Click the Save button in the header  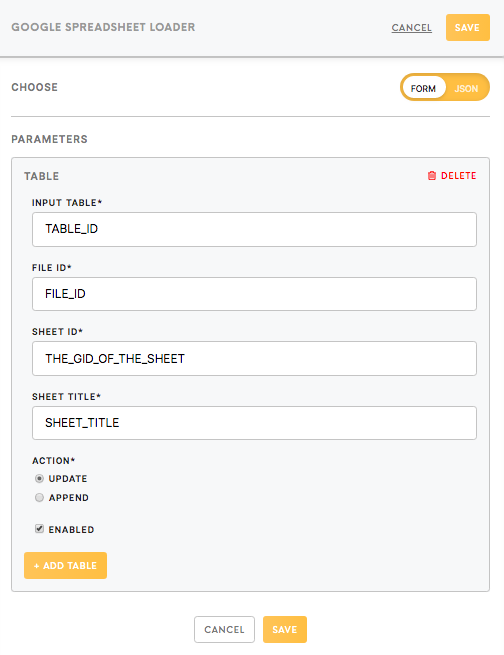tap(468, 28)
